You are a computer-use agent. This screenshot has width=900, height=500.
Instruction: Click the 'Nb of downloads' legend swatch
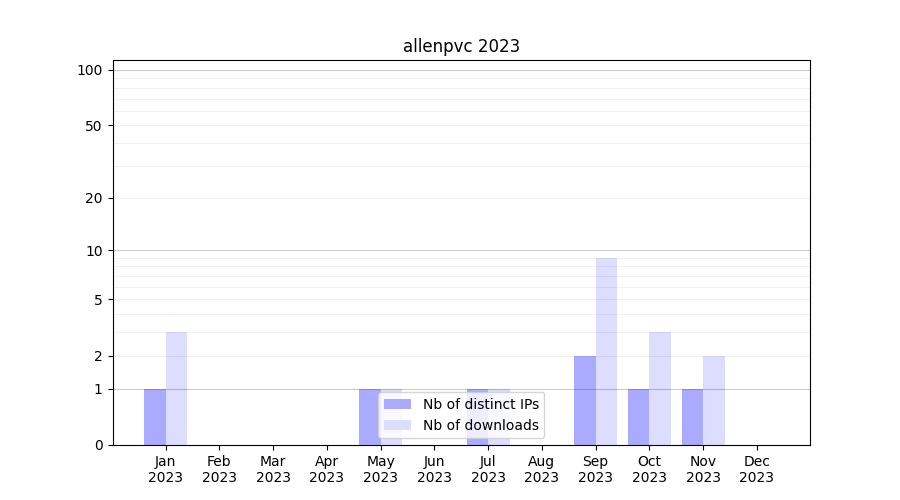click(397, 425)
